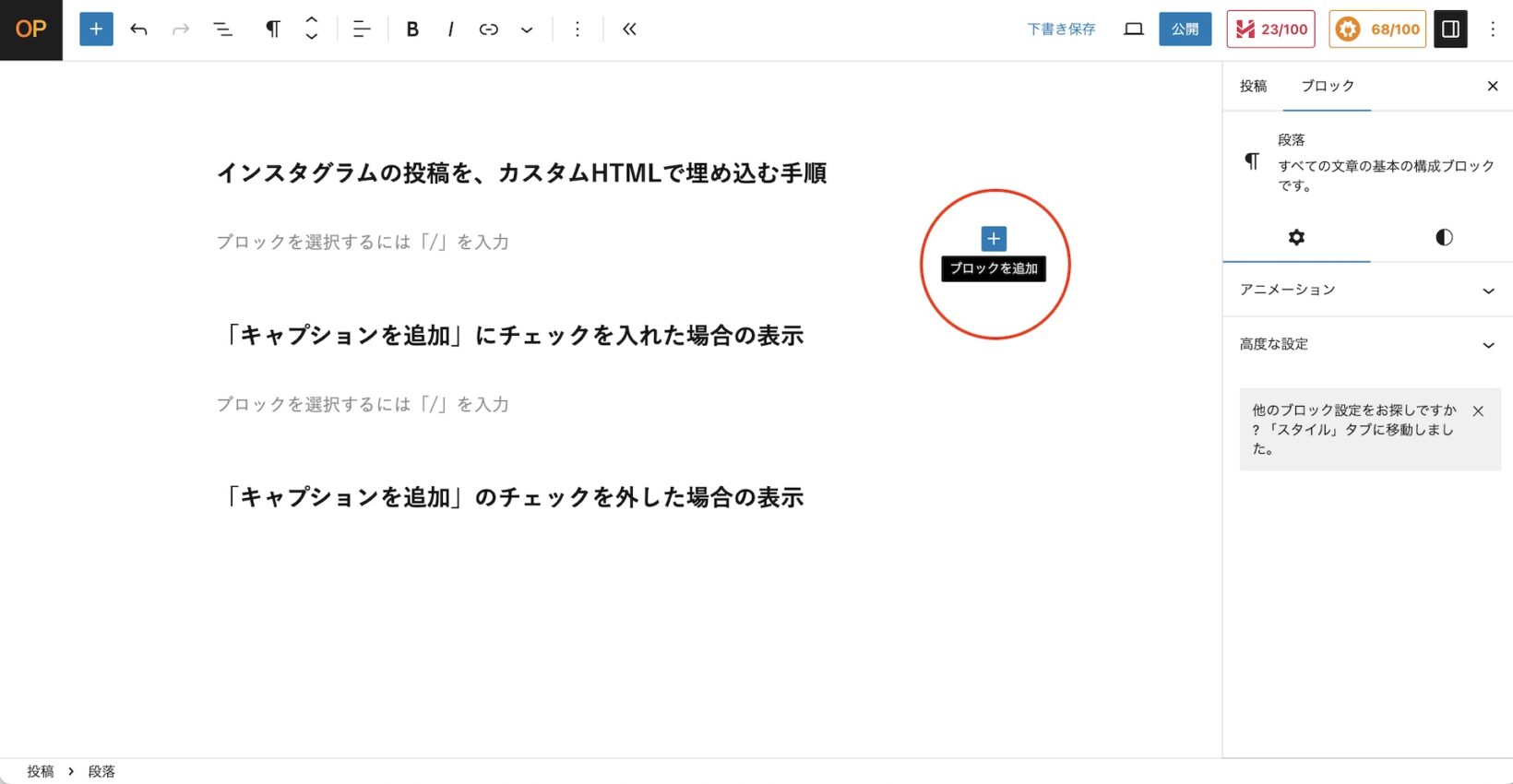The image size is (1513, 784).
Task: Click the 下書き保存 save draft link
Action: tap(1061, 30)
